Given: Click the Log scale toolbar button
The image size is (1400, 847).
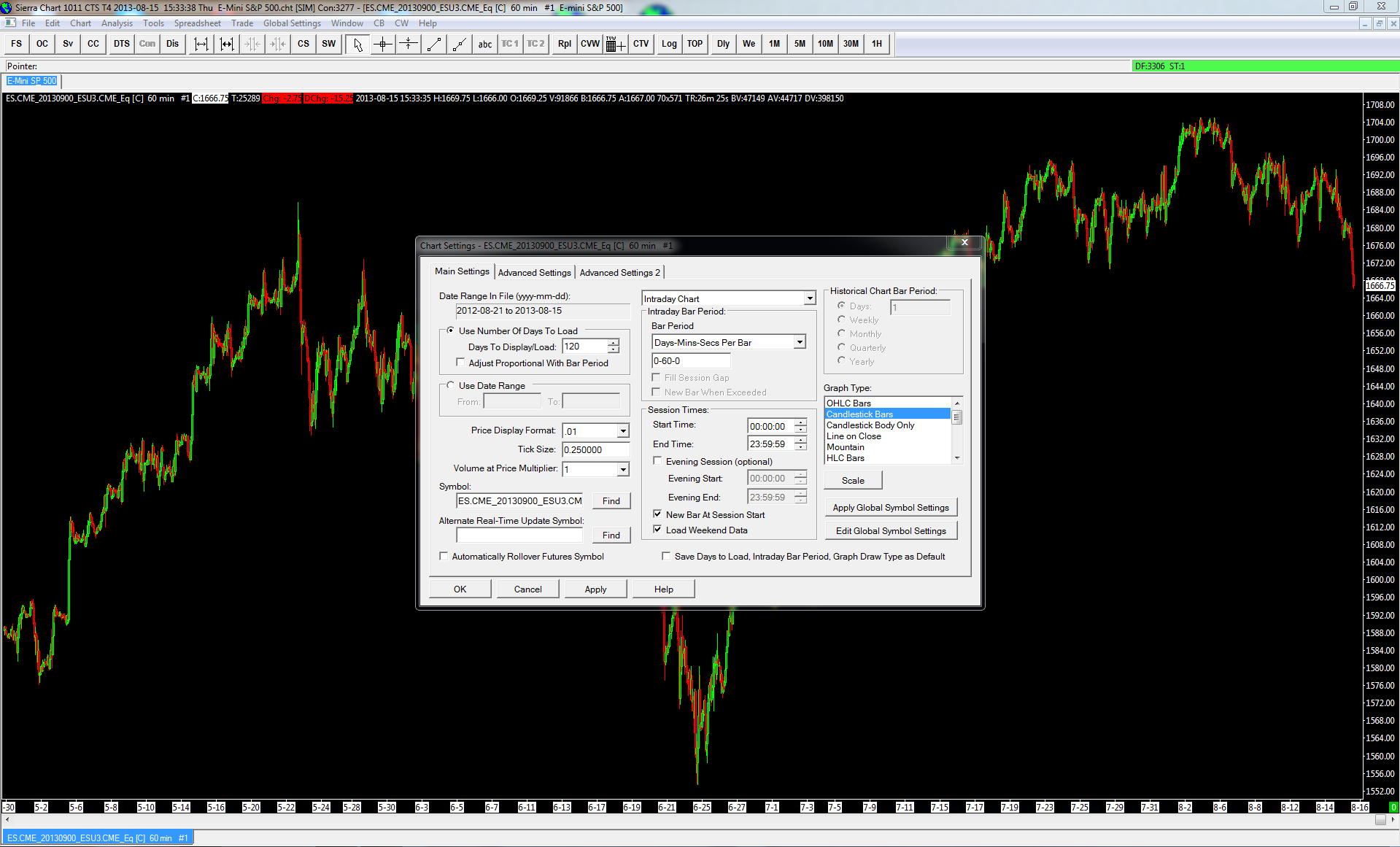Looking at the screenshot, I should [x=669, y=44].
